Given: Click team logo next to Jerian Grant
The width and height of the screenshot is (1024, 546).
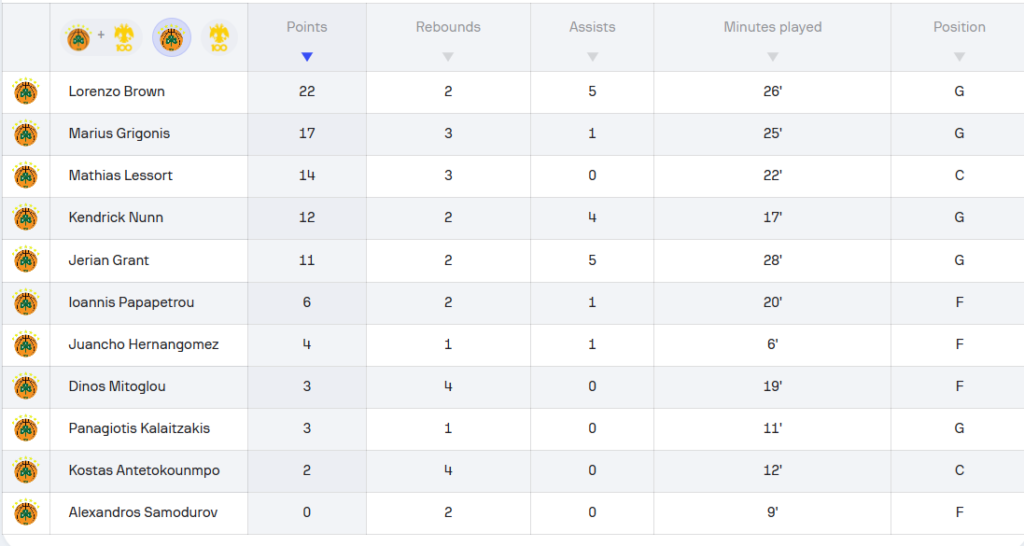Looking at the screenshot, I should coord(25,261).
